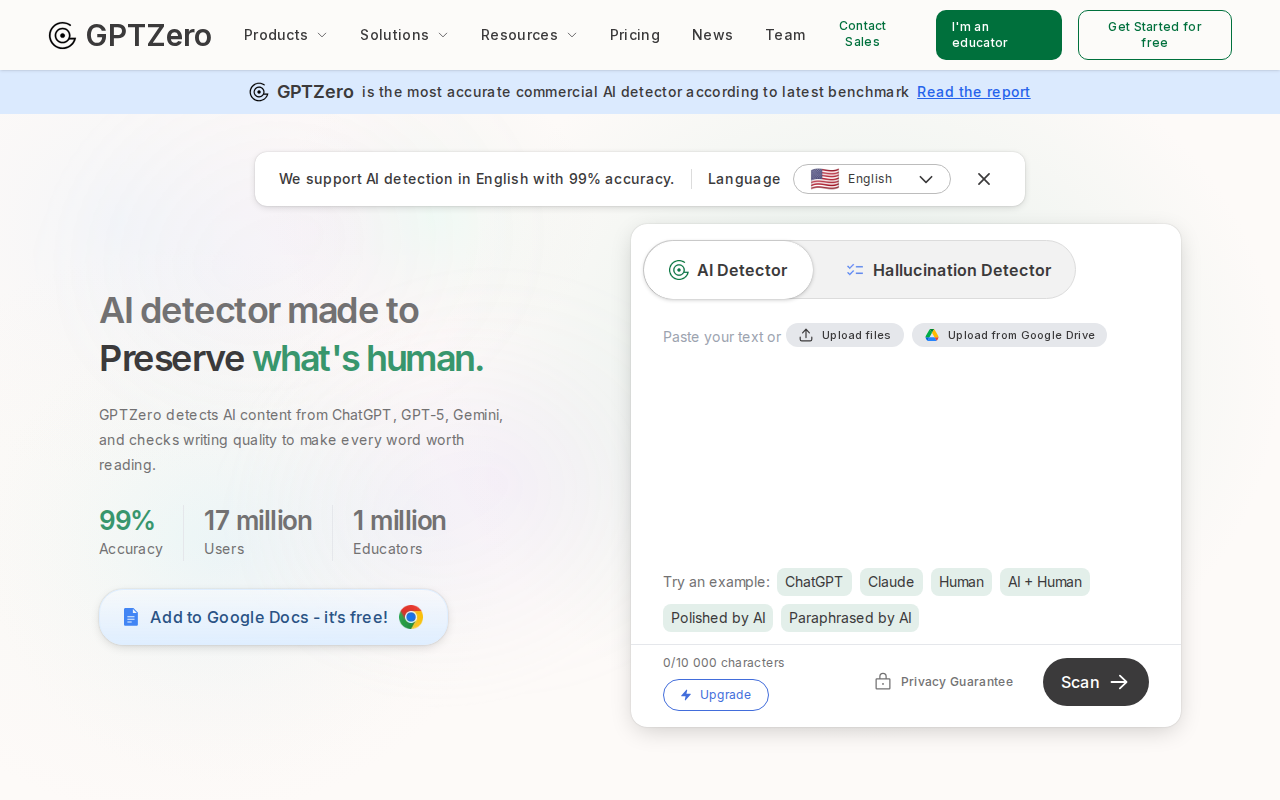Click the US flag icon in the language selector
This screenshot has height=800, width=1280.
[x=825, y=179]
